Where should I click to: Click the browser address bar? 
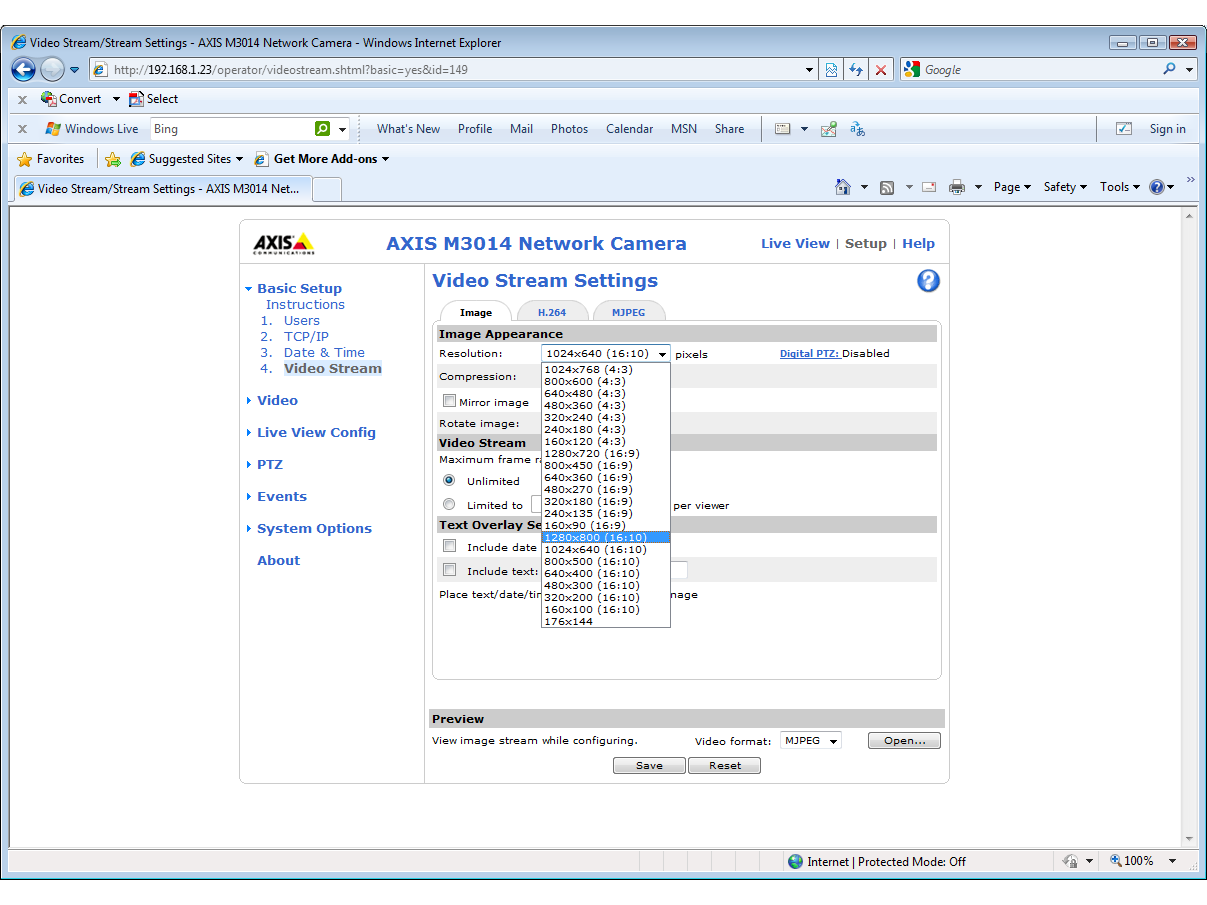tap(450, 70)
